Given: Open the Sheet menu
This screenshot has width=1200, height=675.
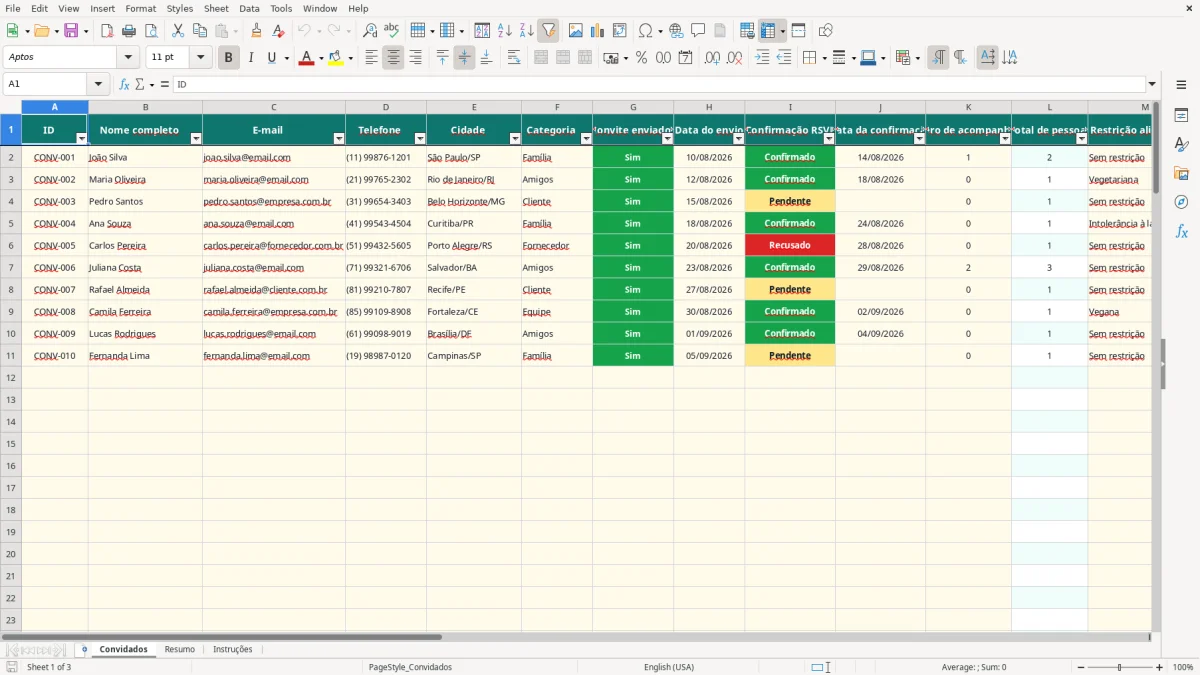Looking at the screenshot, I should tap(216, 8).
